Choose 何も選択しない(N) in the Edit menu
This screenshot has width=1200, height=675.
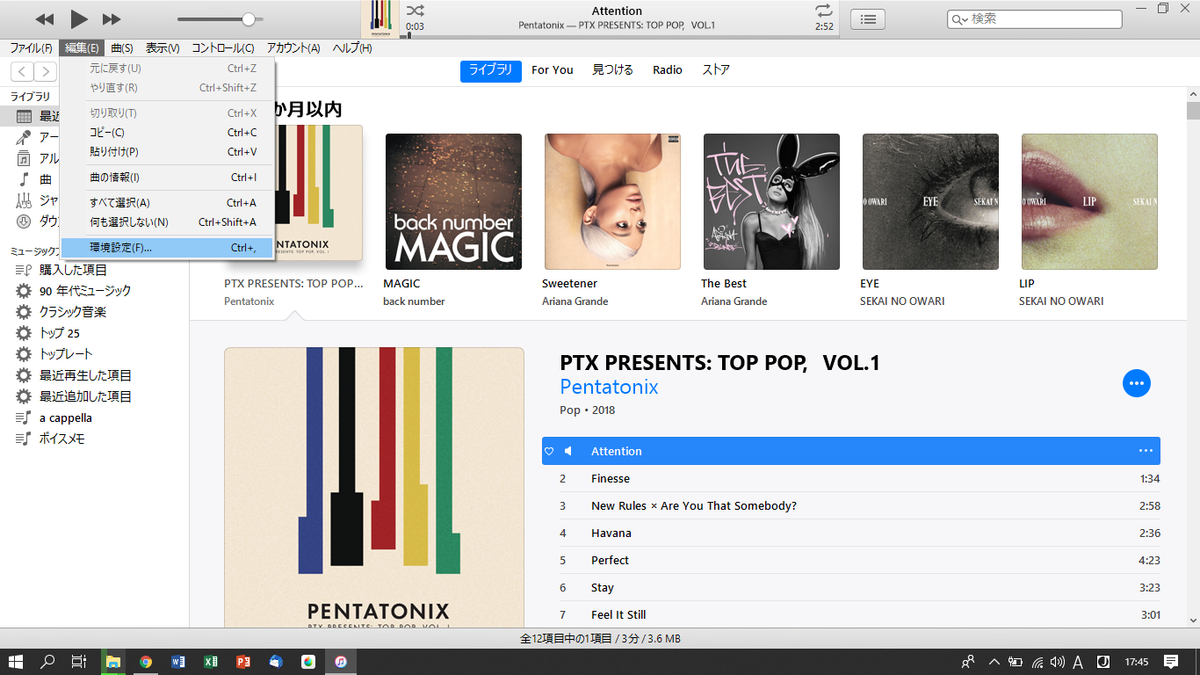(x=167, y=222)
